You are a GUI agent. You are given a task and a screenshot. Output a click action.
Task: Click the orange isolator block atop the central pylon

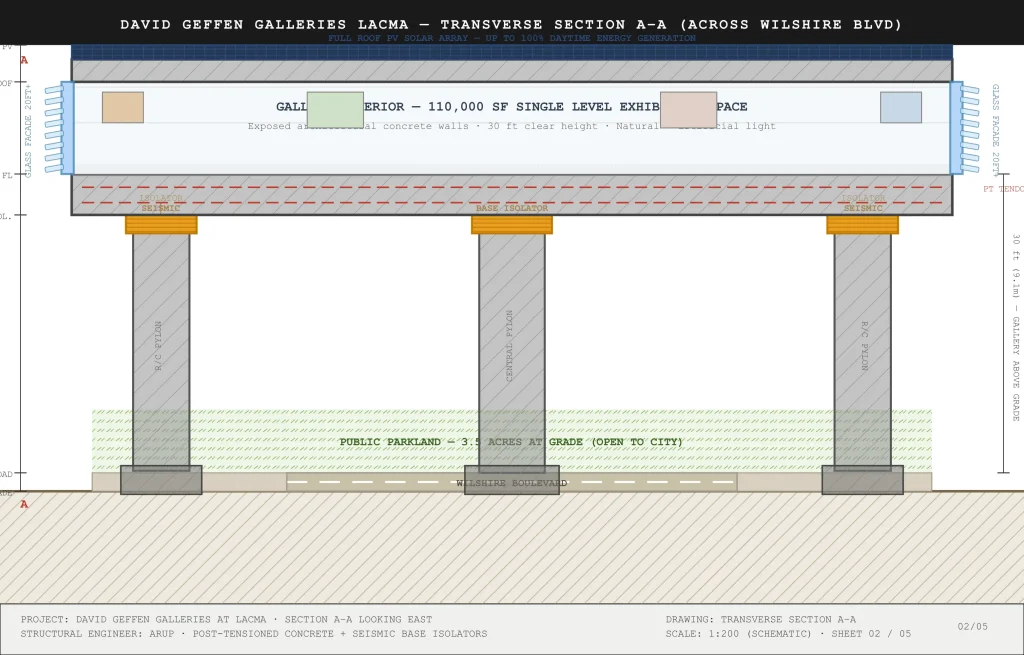tap(511, 225)
